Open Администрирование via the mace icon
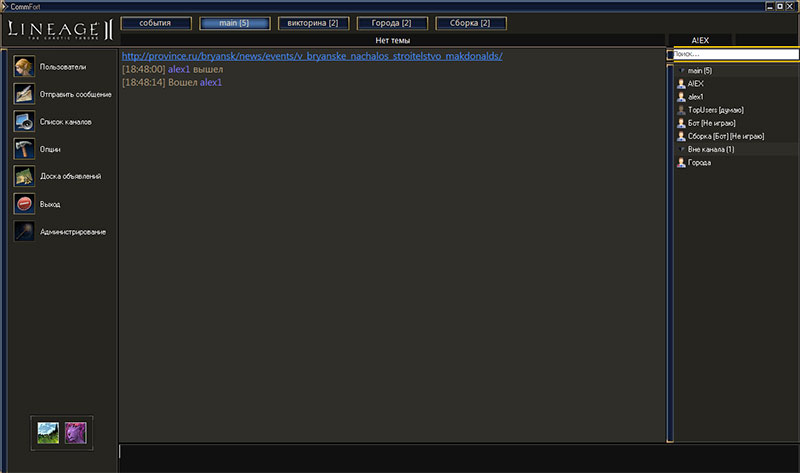800x473 pixels. pos(24,231)
